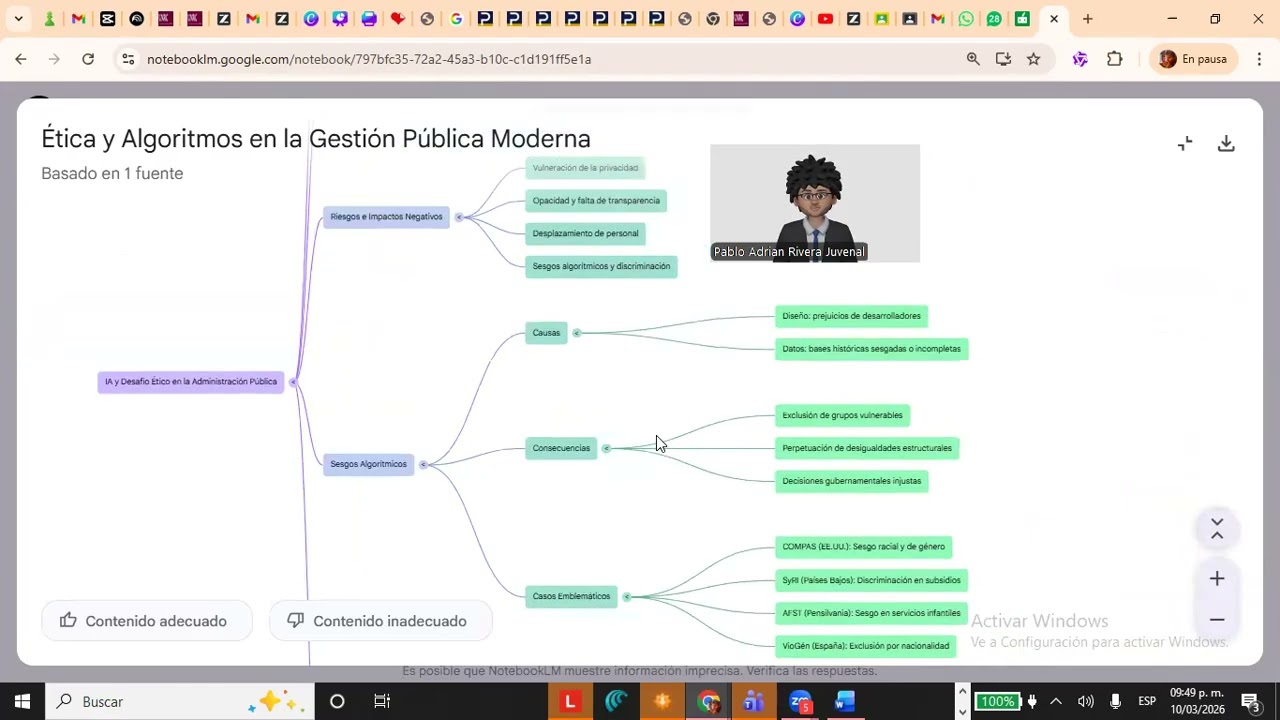
Task: Open Microsoft Teams from taskbar
Action: (x=754, y=702)
